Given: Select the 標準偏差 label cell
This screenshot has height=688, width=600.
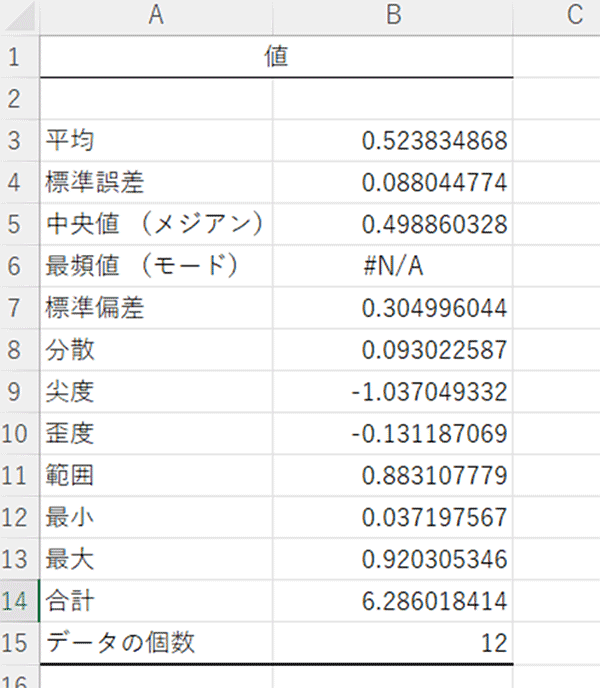Looking at the screenshot, I should tap(156, 308).
